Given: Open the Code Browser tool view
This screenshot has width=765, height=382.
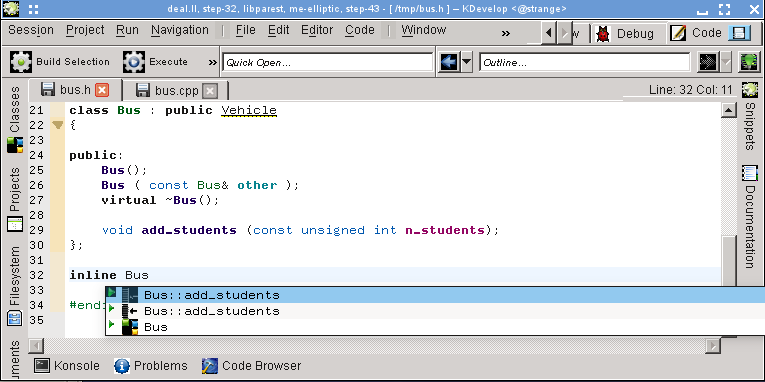Looking at the screenshot, I should [252, 365].
